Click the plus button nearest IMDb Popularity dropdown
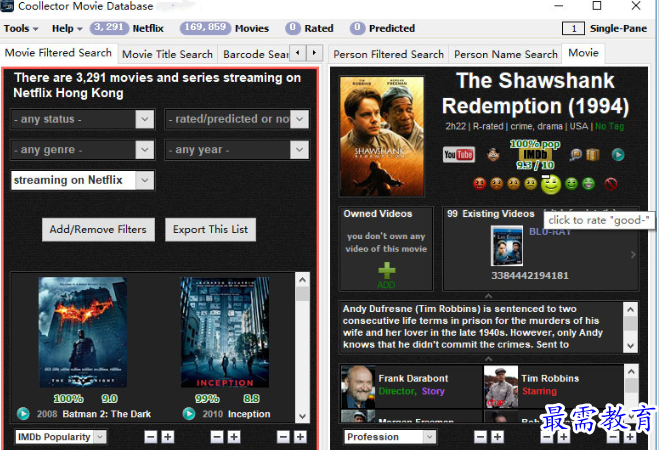Viewport: 664px width, 450px height. point(168,437)
